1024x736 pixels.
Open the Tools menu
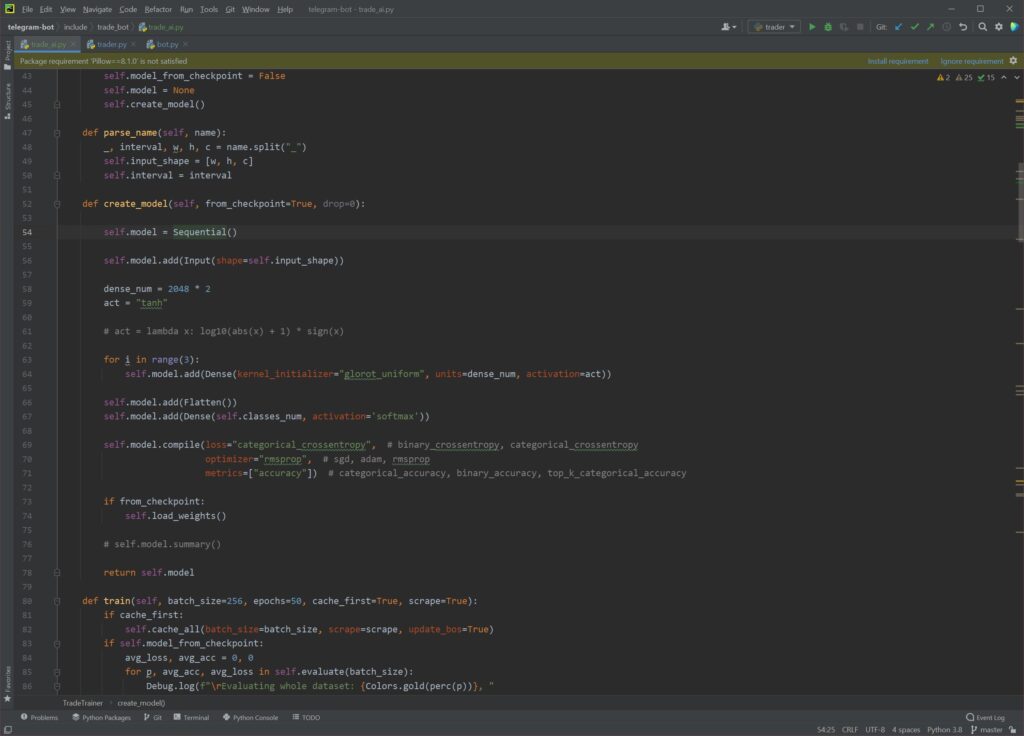pyautogui.click(x=209, y=9)
